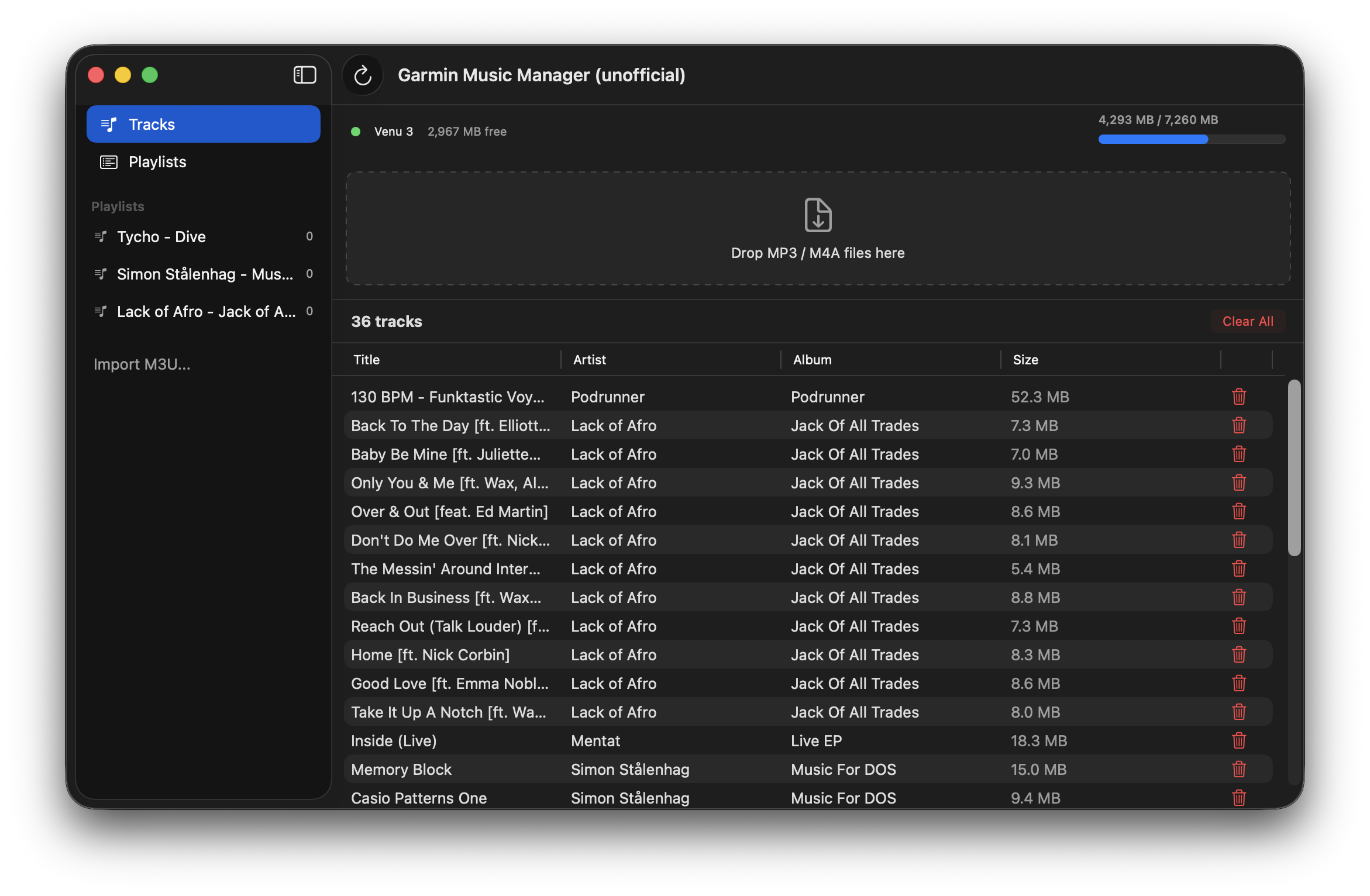Sort by the Title column header
Image resolution: width=1370 pixels, height=896 pixels.
(x=366, y=360)
